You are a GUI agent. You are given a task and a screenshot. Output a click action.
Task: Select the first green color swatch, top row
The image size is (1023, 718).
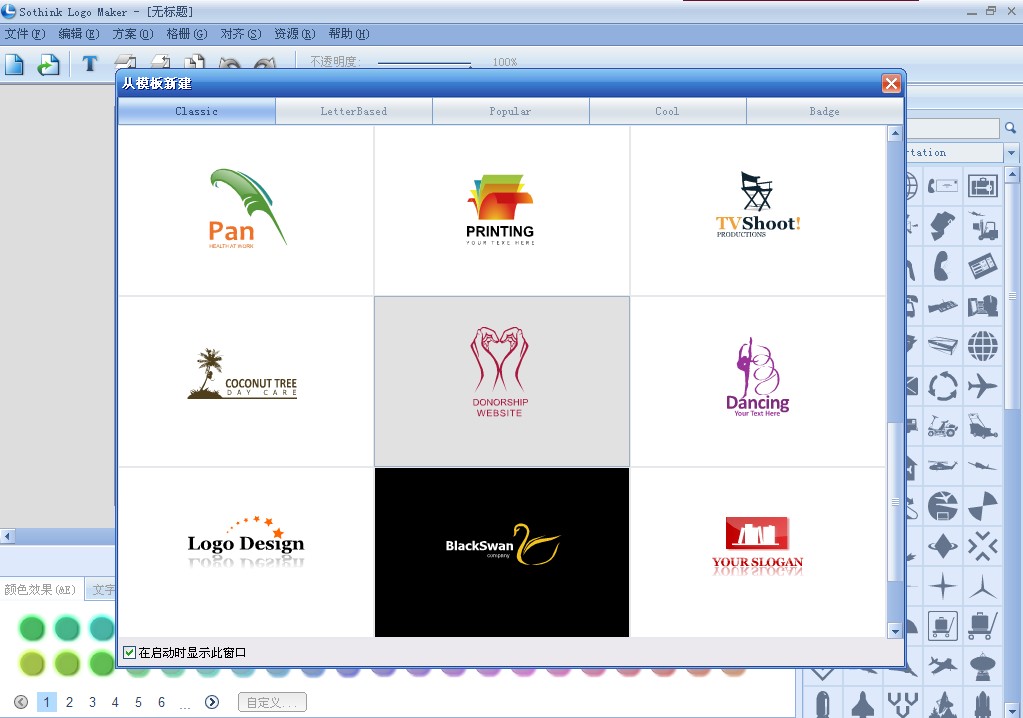tap(31, 629)
